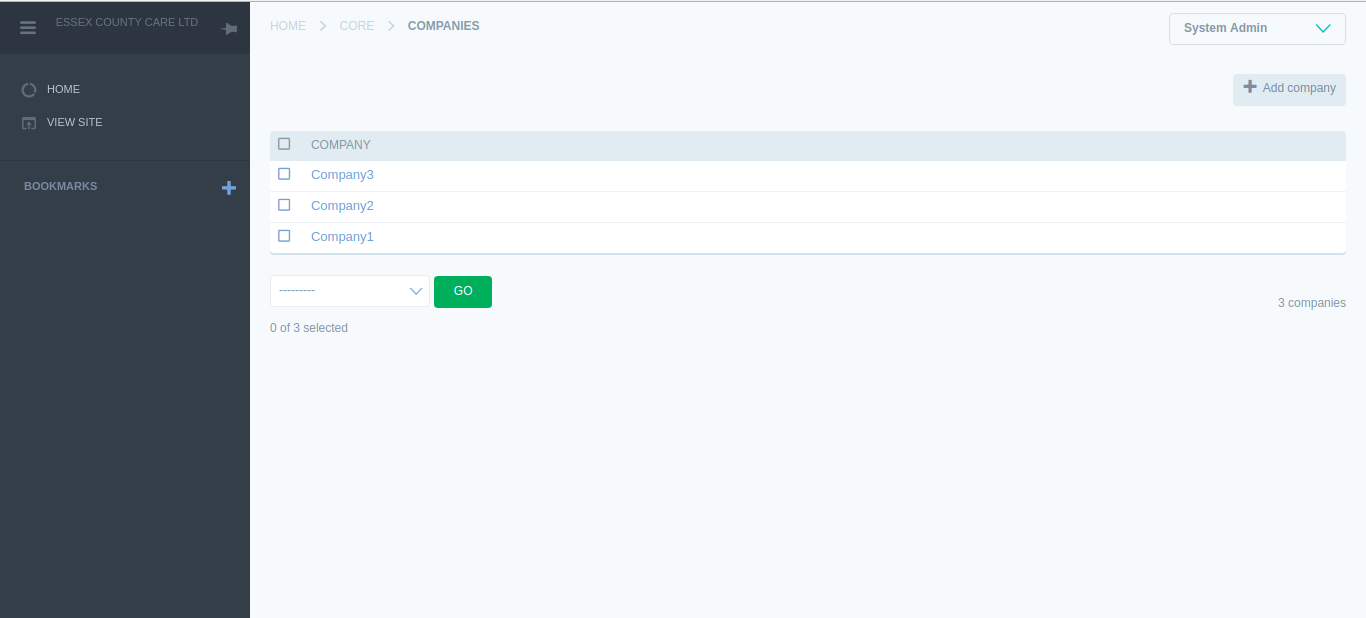Tick the checkbox for Company2
Image resolution: width=1366 pixels, height=618 pixels.
pos(284,205)
